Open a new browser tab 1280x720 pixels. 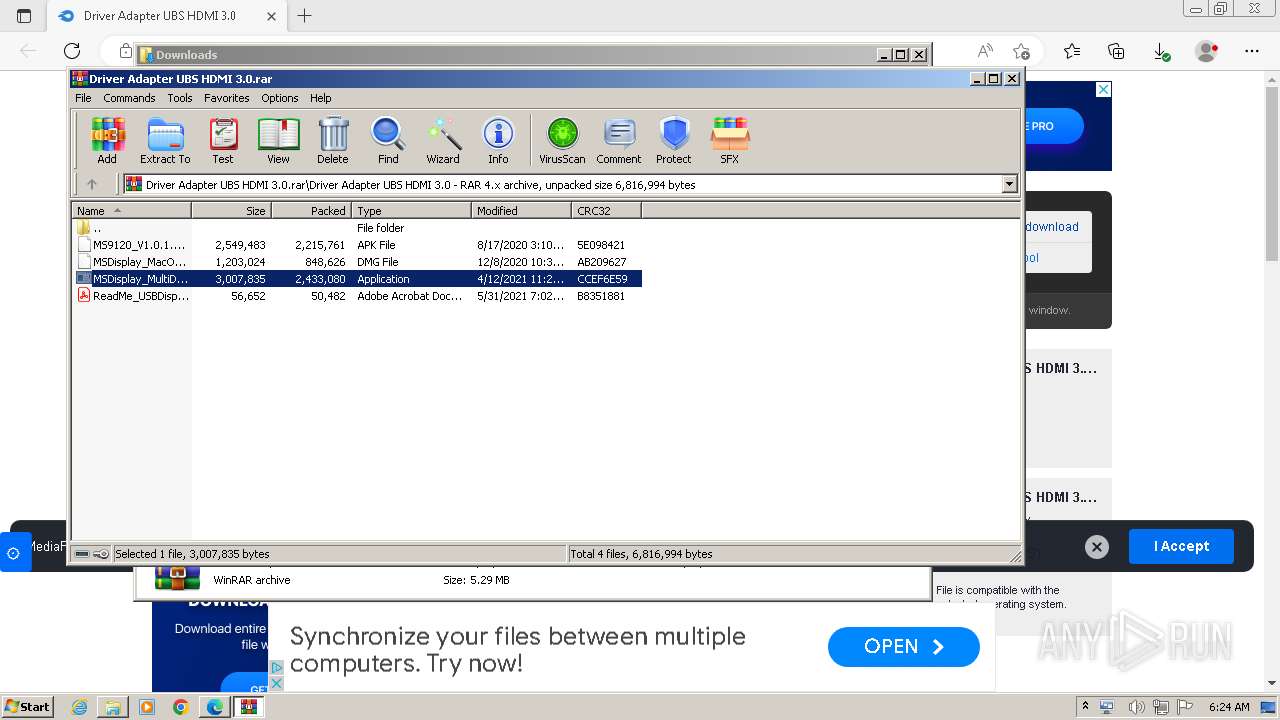pos(305,15)
